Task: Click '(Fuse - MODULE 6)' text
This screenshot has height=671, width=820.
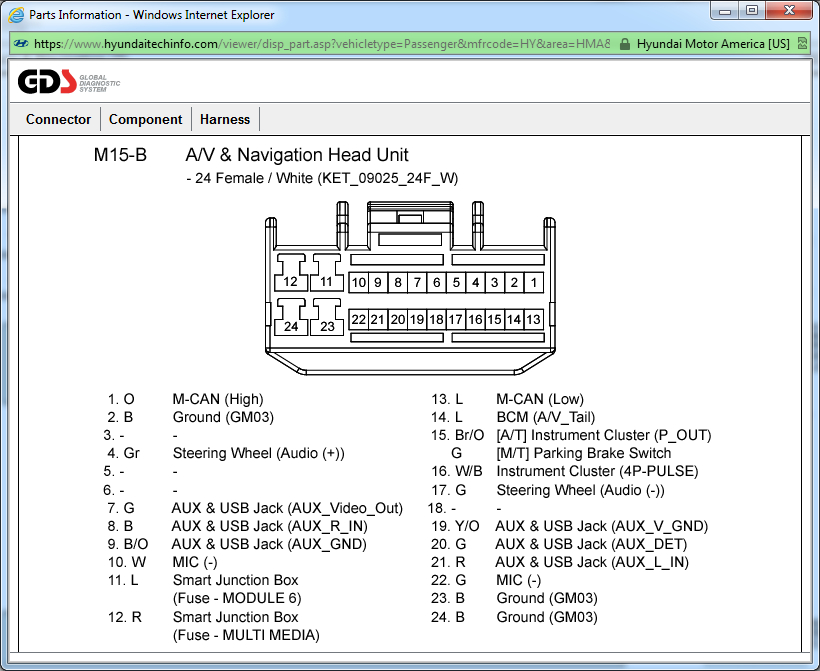Action: point(237,598)
